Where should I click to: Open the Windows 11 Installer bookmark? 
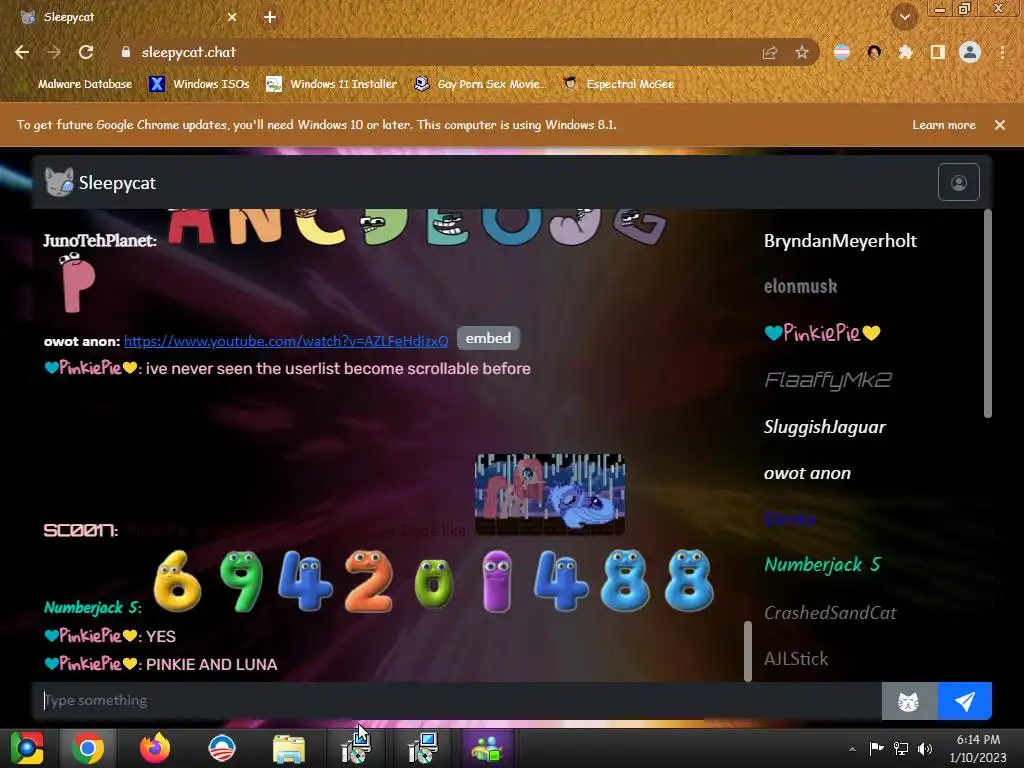pos(332,84)
